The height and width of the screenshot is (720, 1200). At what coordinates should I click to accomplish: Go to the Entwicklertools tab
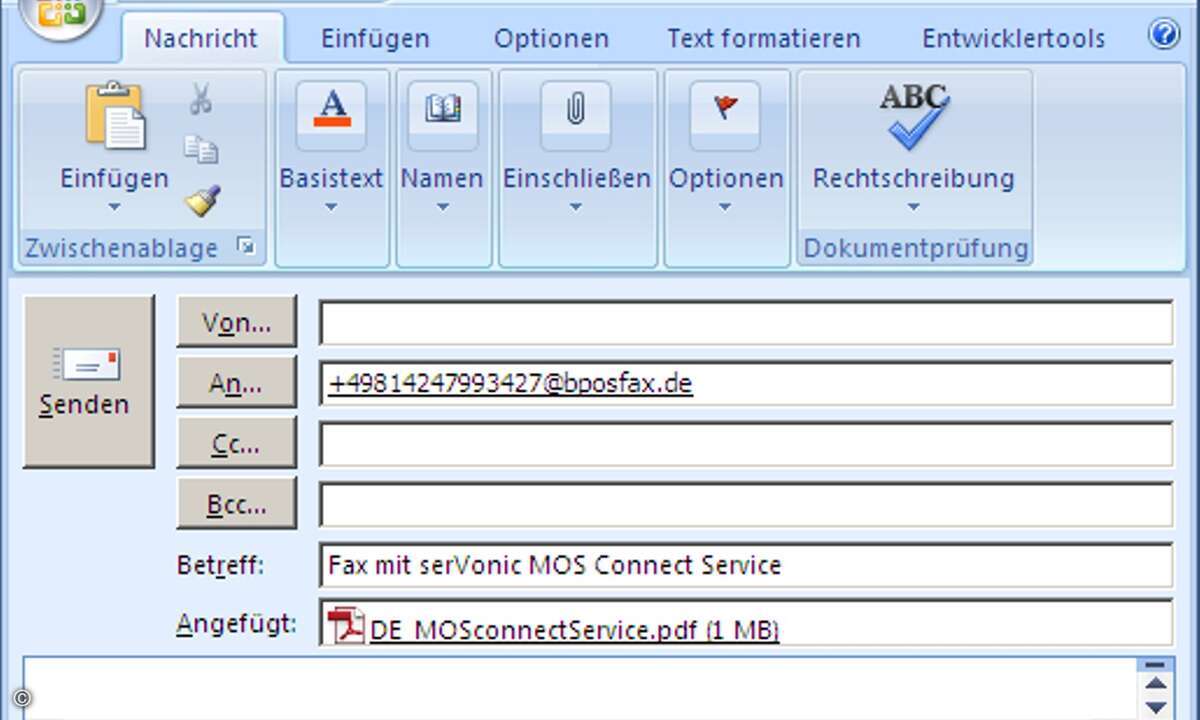click(x=1013, y=39)
